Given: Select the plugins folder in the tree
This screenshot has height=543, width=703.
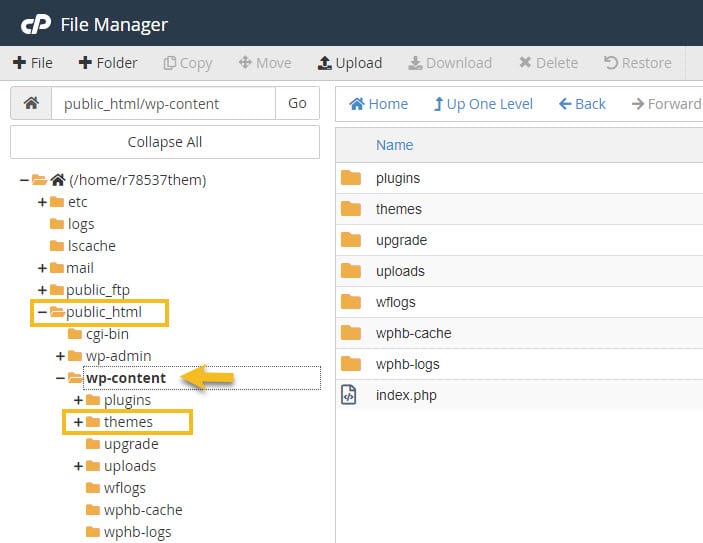Looking at the screenshot, I should 127,400.
